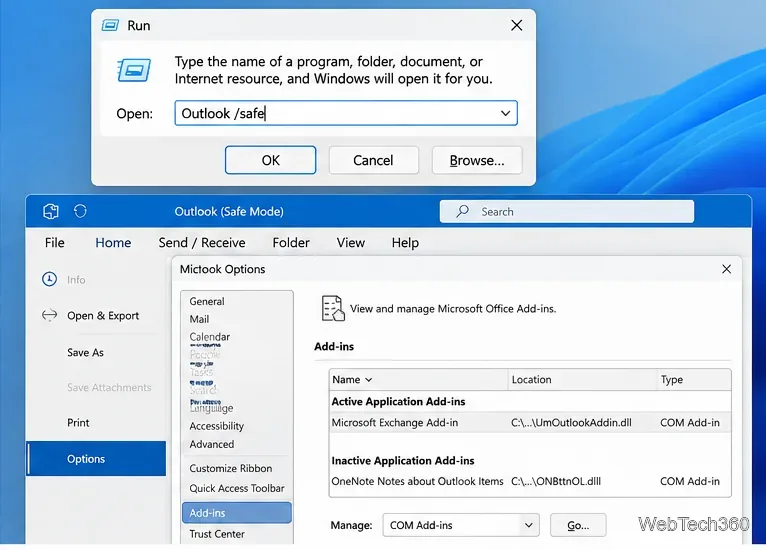Image resolution: width=766 pixels, height=550 pixels.
Task: Select Quick Access Toolbar in Options
Action: pos(237,488)
